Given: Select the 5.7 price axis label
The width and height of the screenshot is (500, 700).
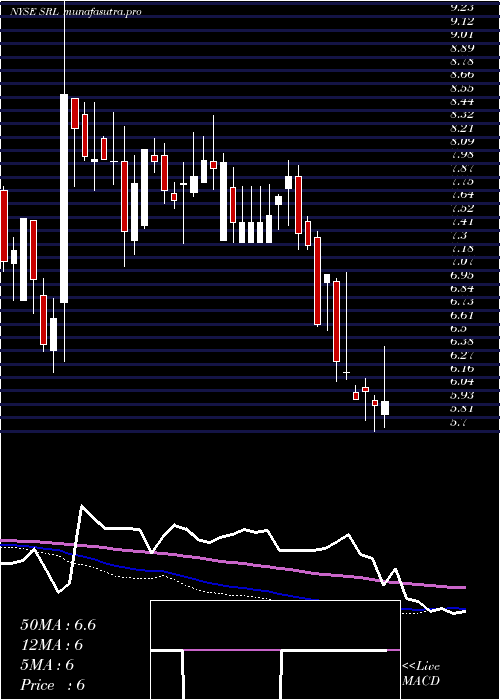Looking at the screenshot, I should tap(458, 422).
